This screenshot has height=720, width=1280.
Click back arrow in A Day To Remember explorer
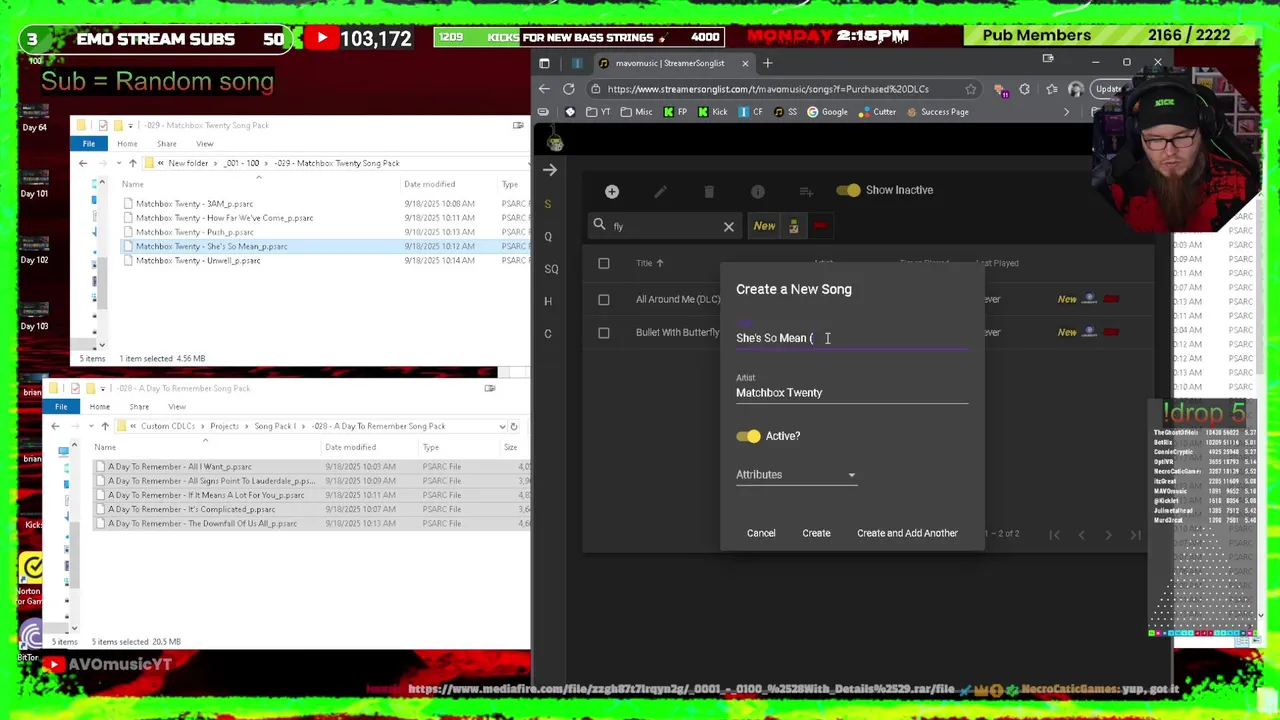click(56, 426)
